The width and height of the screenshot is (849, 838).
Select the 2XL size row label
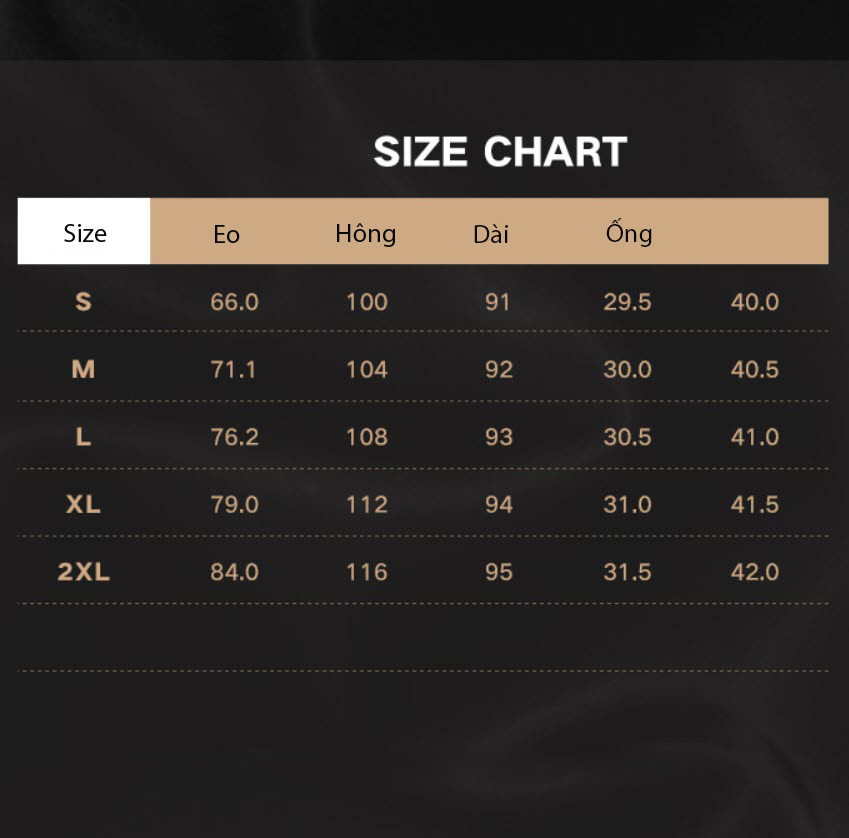(x=83, y=572)
